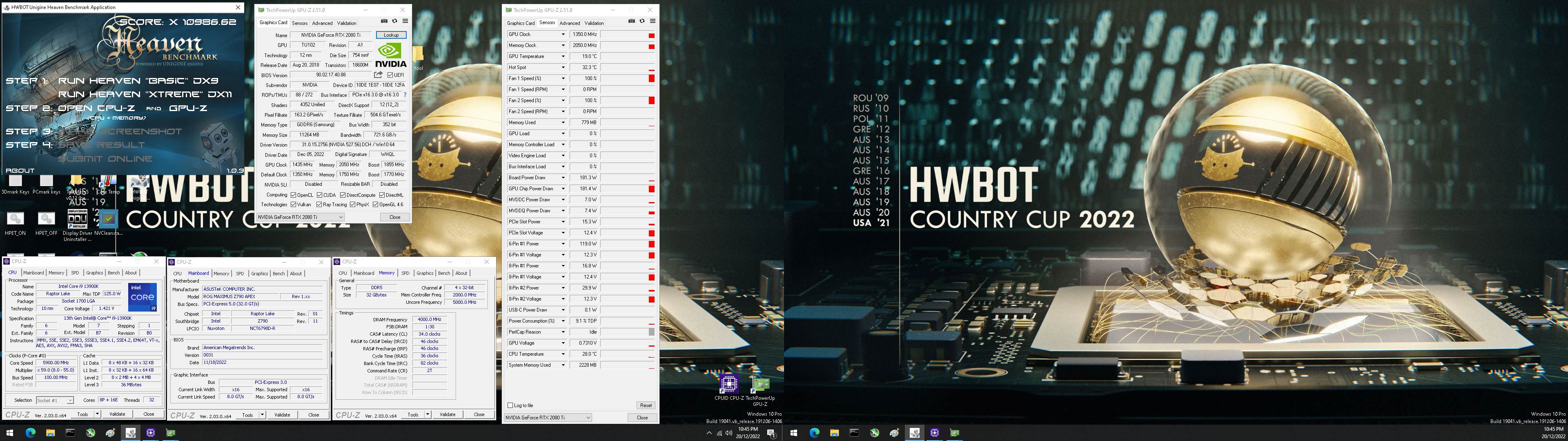Launch Microsoft Edge from left taskbar

click(31, 433)
